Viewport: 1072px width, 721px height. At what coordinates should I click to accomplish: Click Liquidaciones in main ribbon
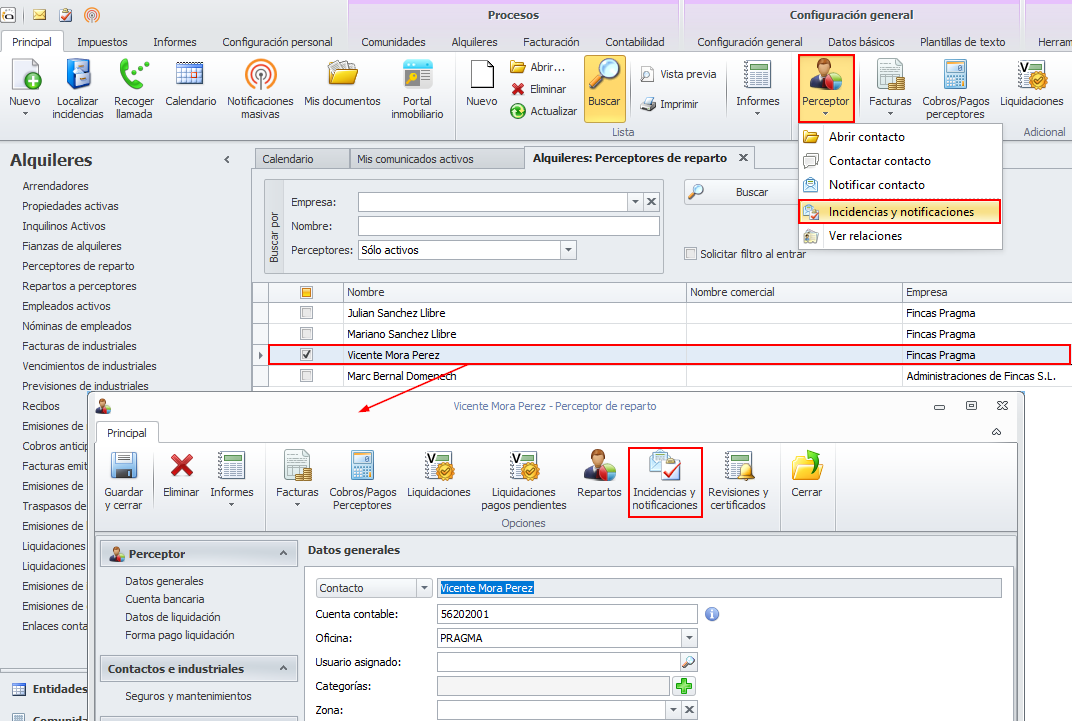point(1032,83)
